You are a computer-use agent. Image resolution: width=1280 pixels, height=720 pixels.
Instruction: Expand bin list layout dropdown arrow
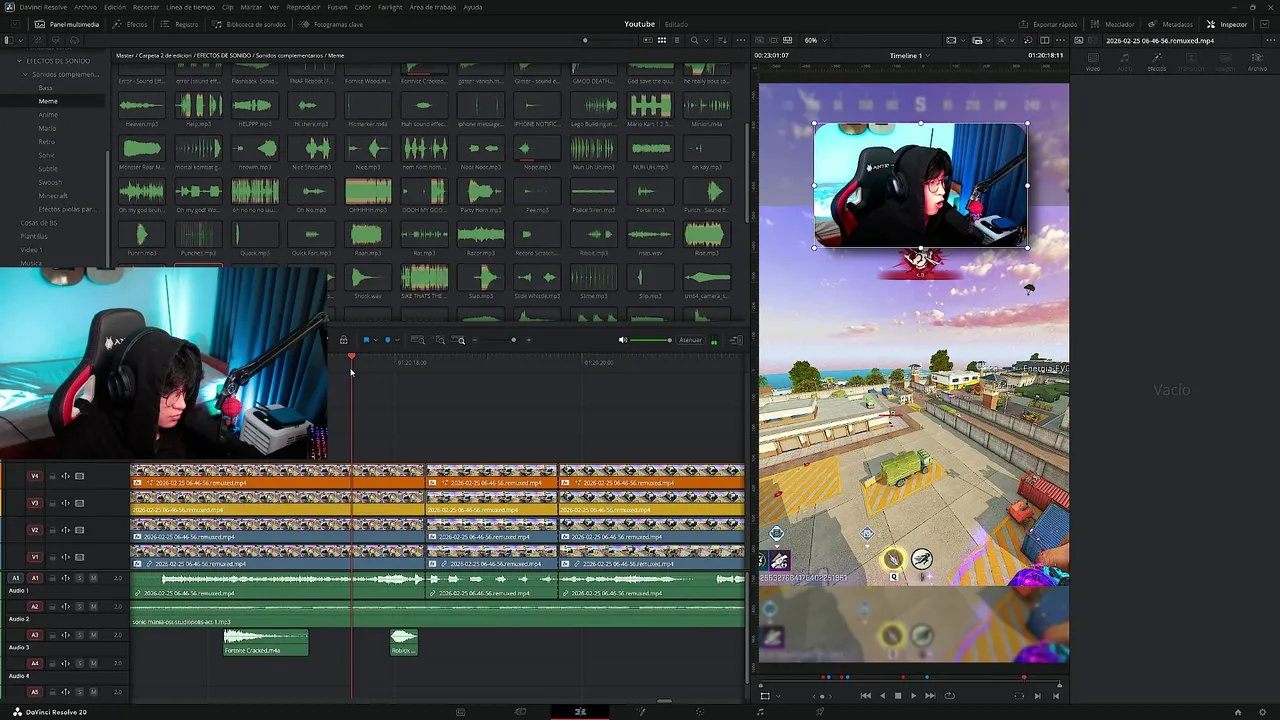19,40
